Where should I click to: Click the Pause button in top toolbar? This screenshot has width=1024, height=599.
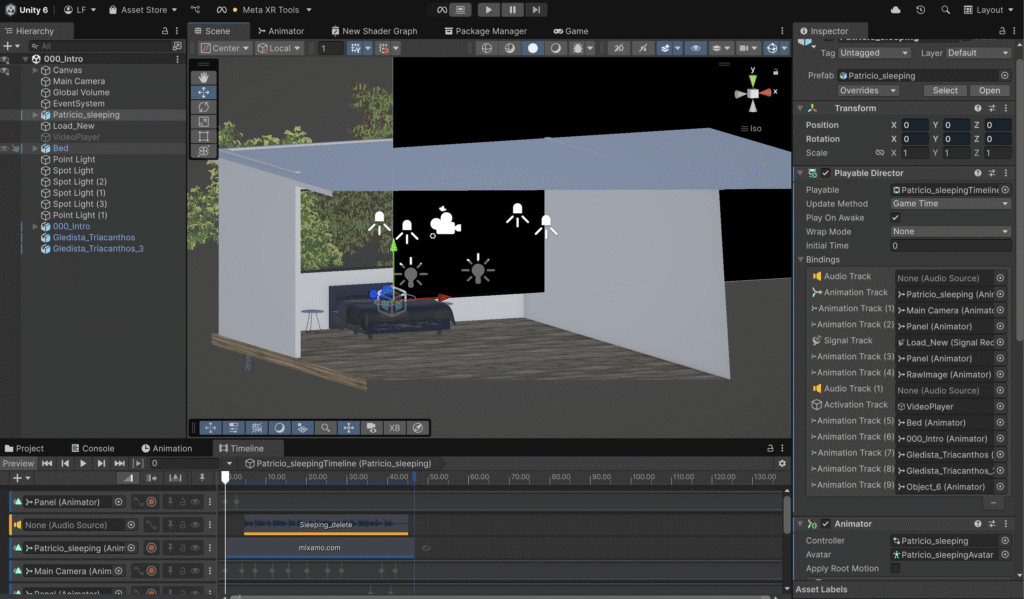click(513, 10)
